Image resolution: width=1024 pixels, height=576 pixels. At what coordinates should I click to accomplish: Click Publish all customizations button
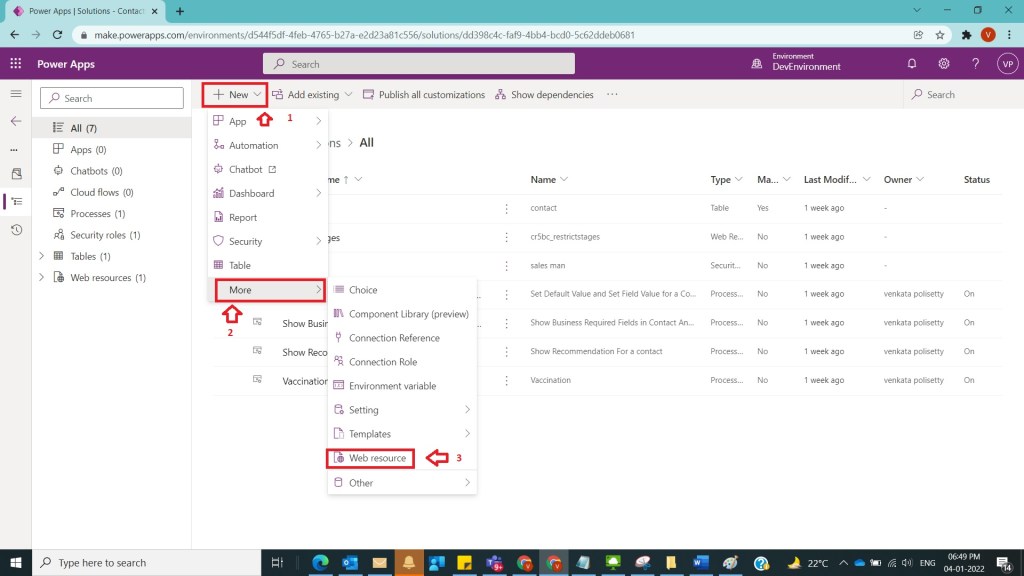(424, 95)
